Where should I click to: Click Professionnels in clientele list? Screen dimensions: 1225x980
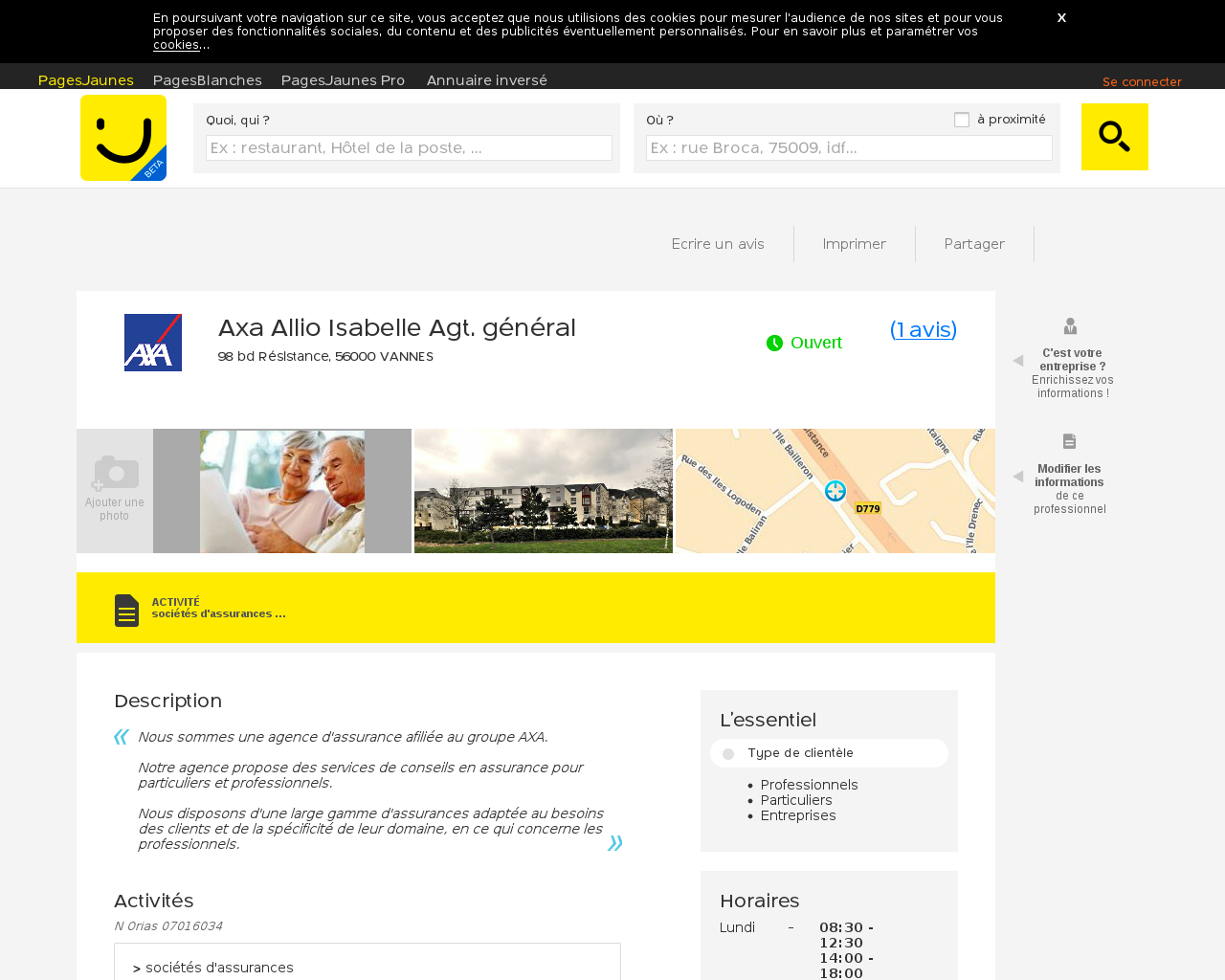[x=809, y=785]
